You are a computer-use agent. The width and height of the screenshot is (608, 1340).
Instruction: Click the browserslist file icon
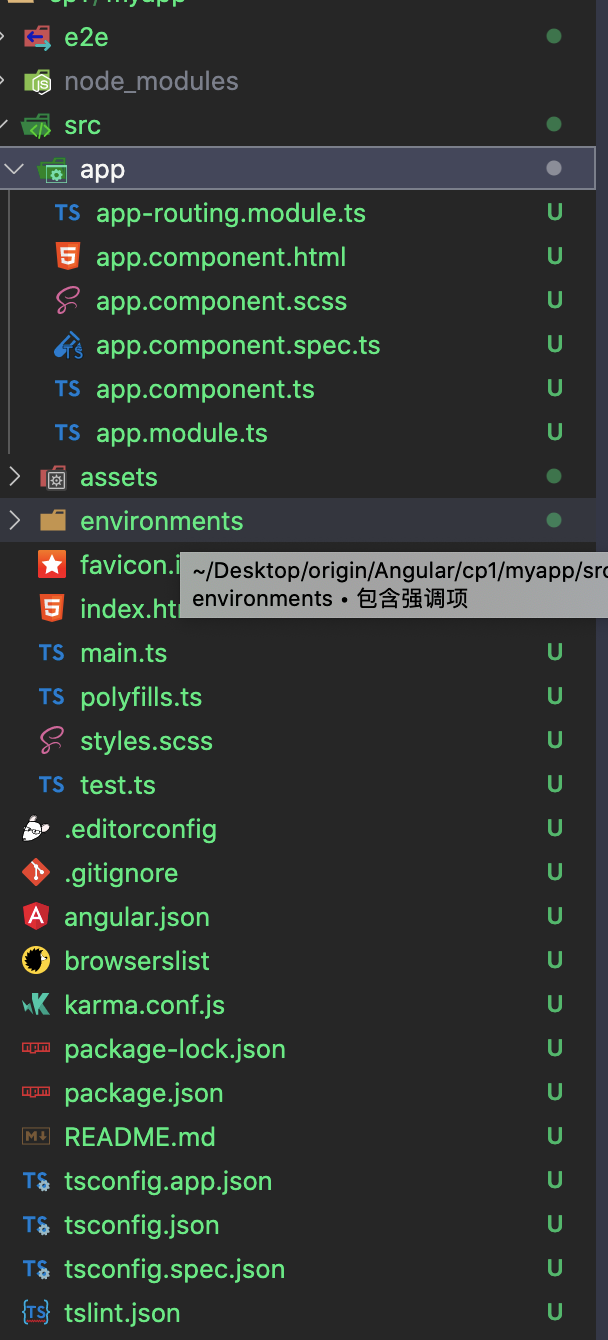[x=36, y=961]
